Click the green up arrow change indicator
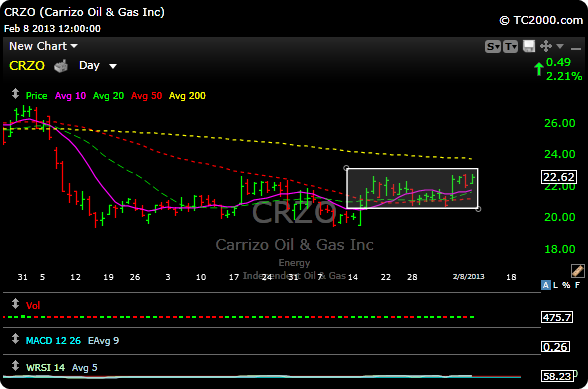 pos(539,69)
